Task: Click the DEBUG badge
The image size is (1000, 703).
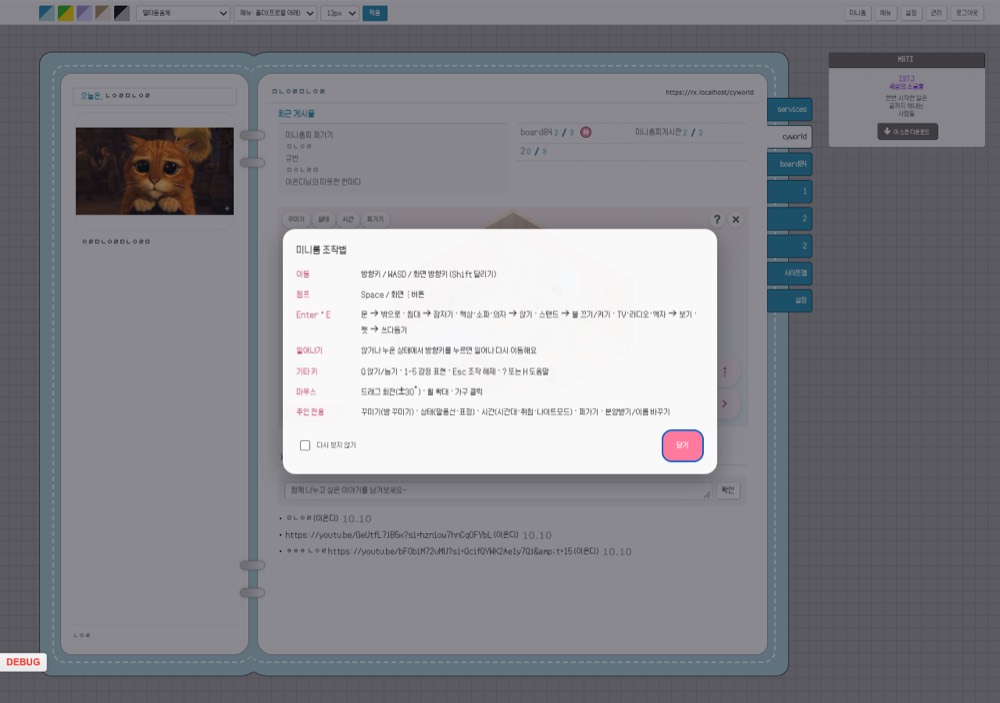Action: tap(23, 662)
